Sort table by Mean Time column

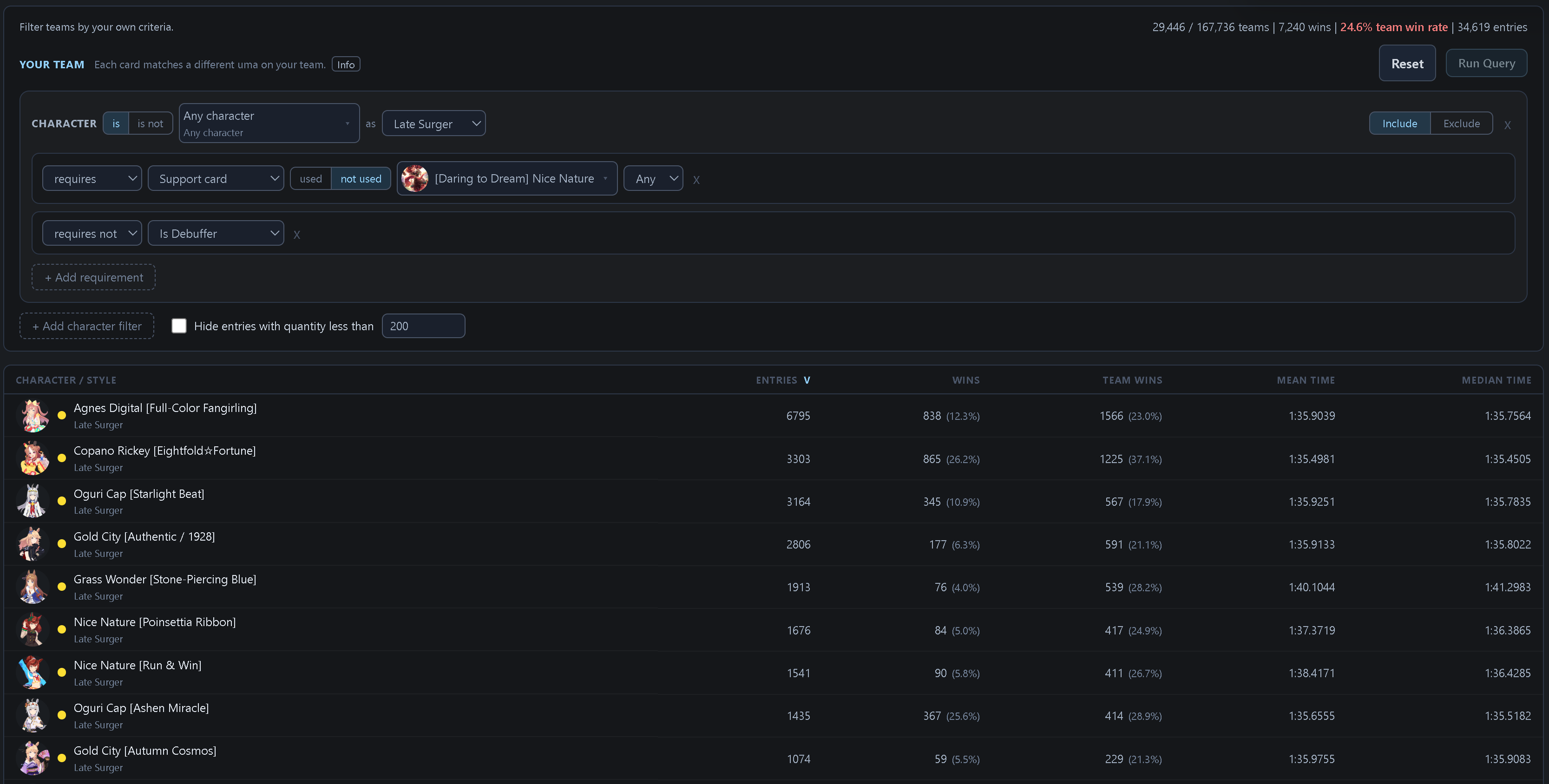click(1306, 380)
